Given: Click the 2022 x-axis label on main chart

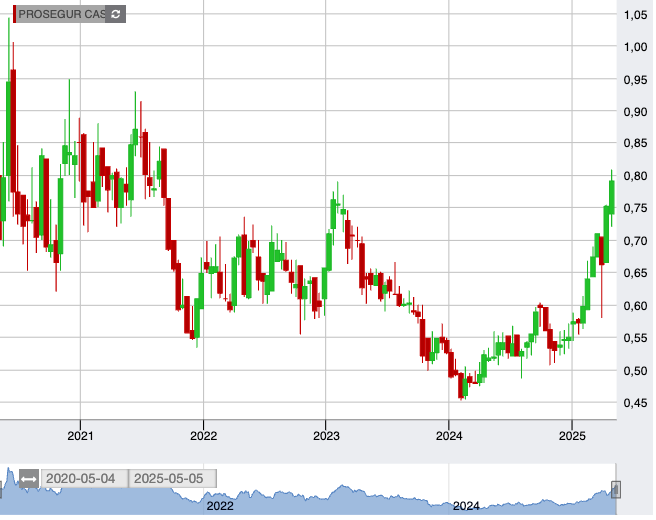Looking at the screenshot, I should [x=203, y=436].
